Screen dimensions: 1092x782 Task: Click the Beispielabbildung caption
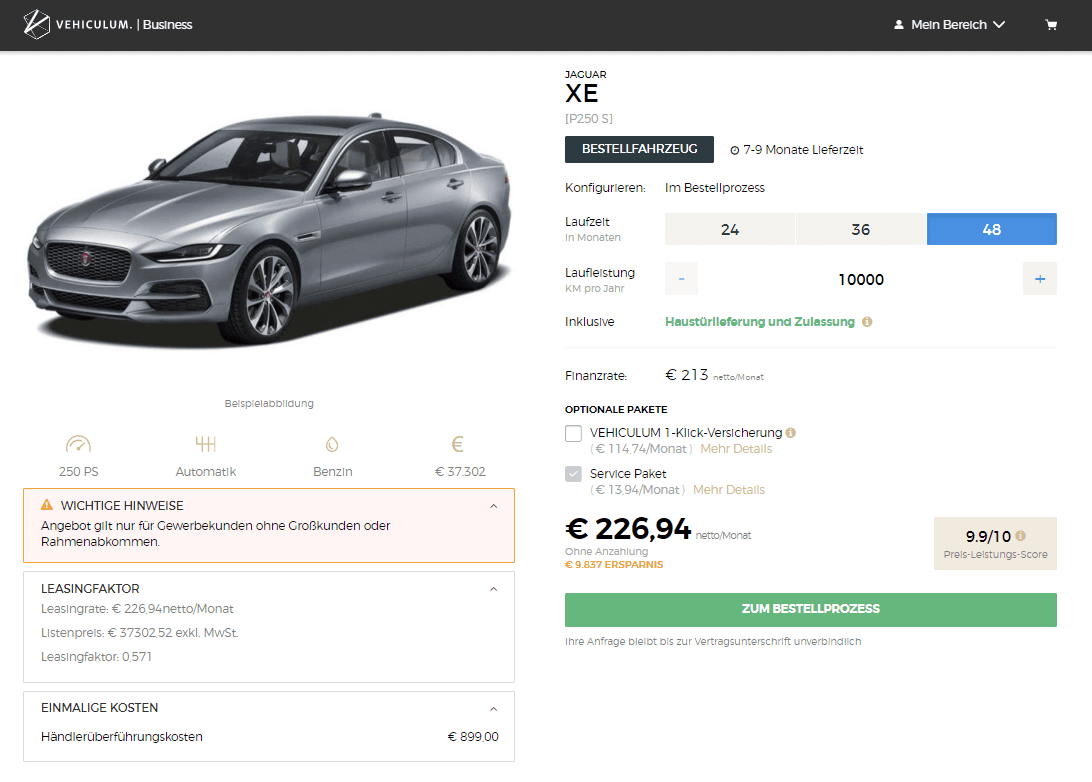269,403
